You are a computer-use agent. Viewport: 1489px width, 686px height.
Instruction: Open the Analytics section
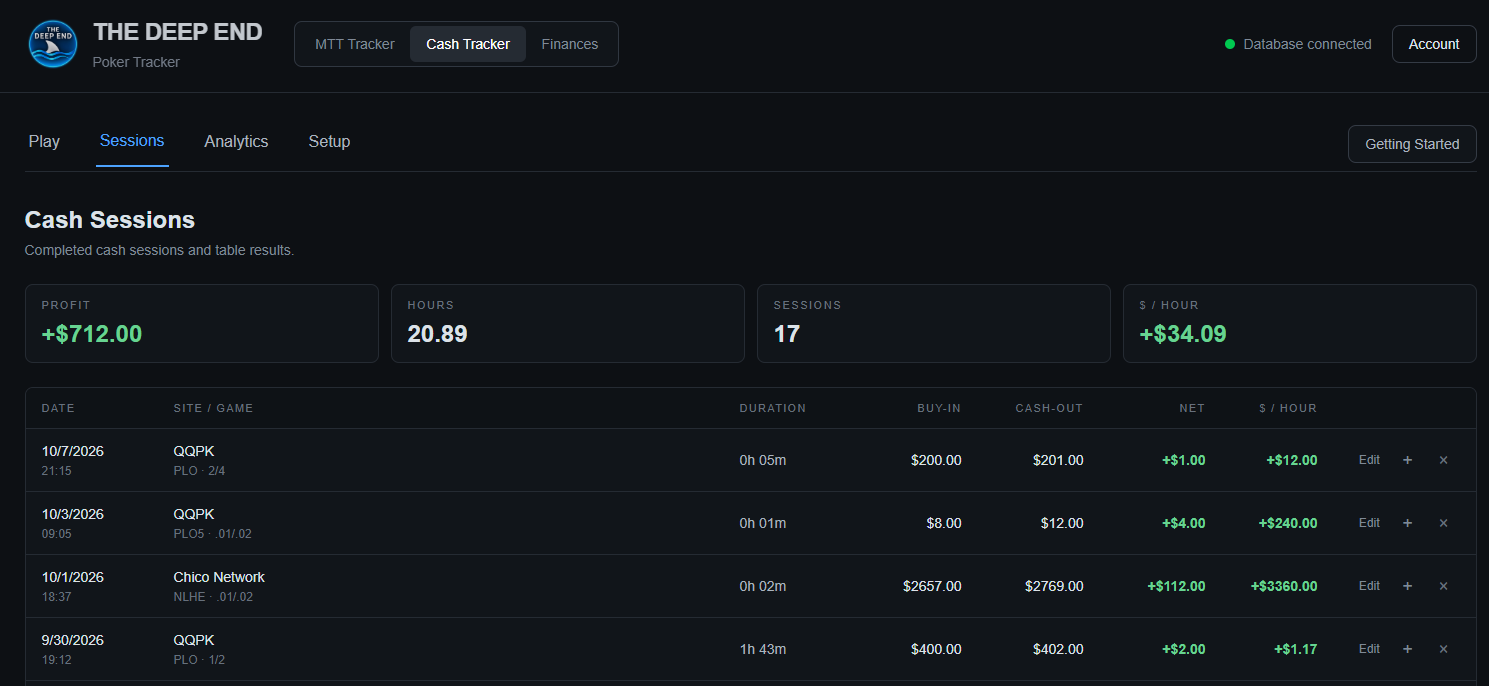pos(236,141)
